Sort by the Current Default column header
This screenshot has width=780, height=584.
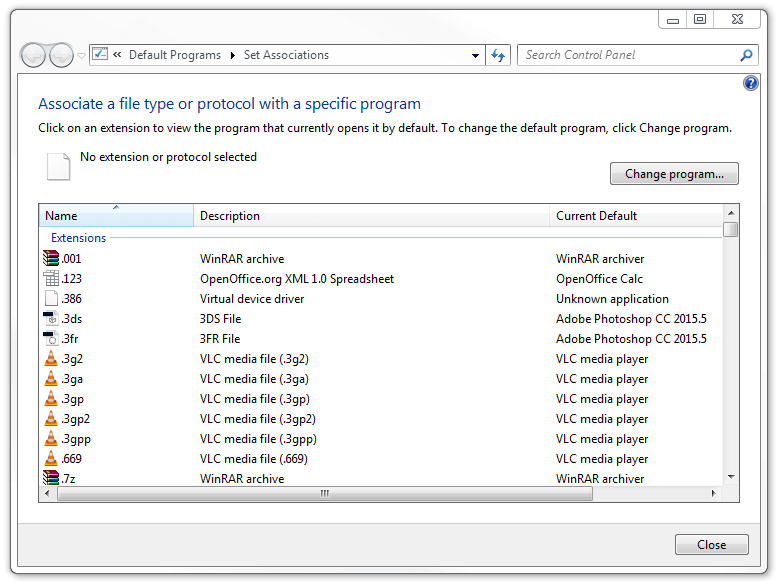(636, 215)
